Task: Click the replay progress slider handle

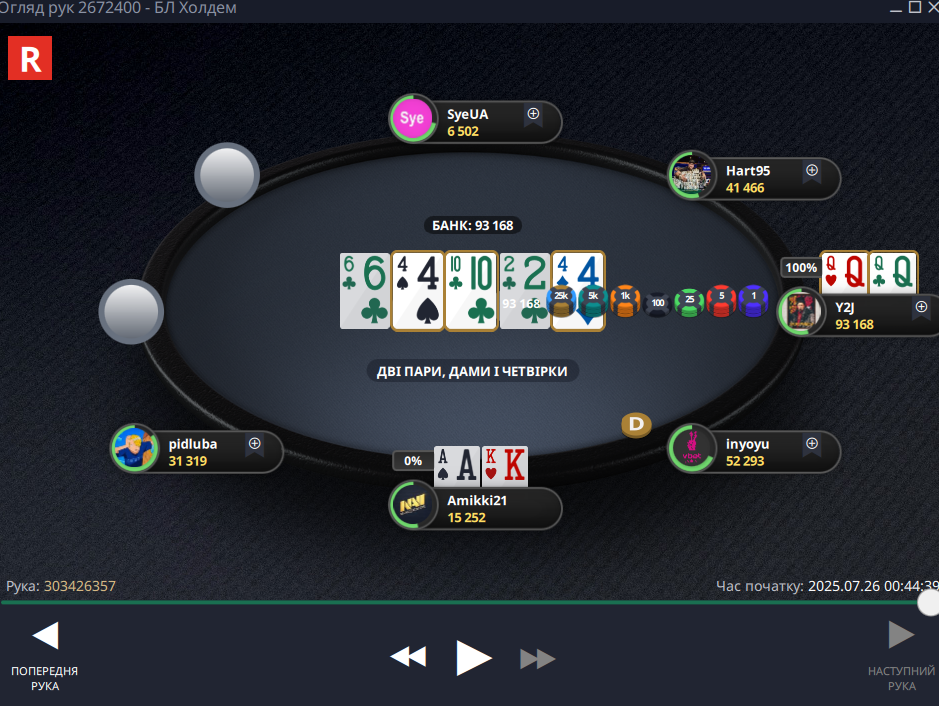Action: pos(929,602)
